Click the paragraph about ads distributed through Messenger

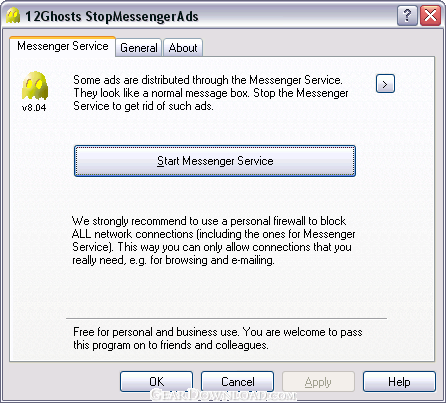pos(211,93)
